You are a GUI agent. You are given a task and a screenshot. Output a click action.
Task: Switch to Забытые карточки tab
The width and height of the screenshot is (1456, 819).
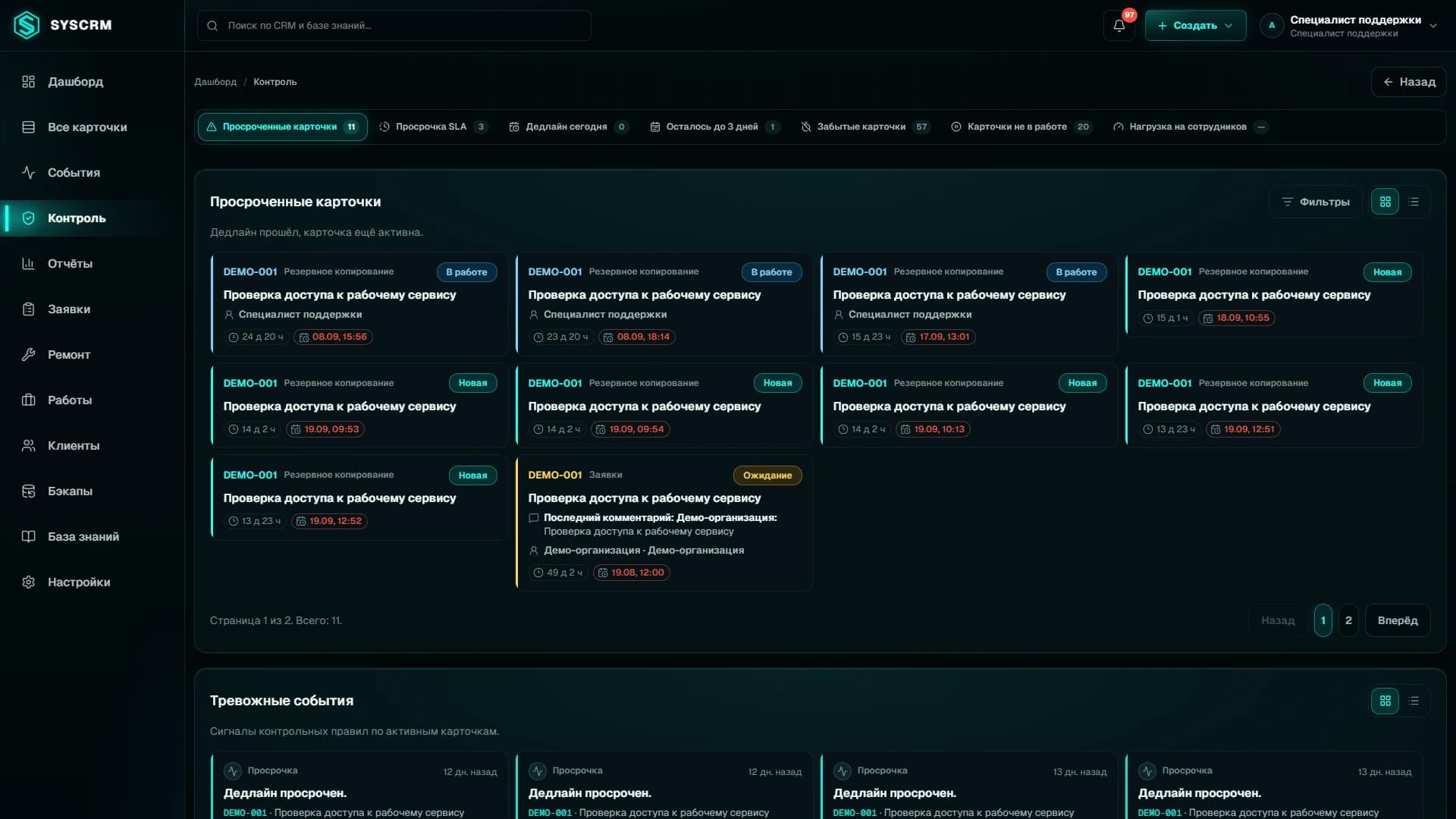point(865,127)
